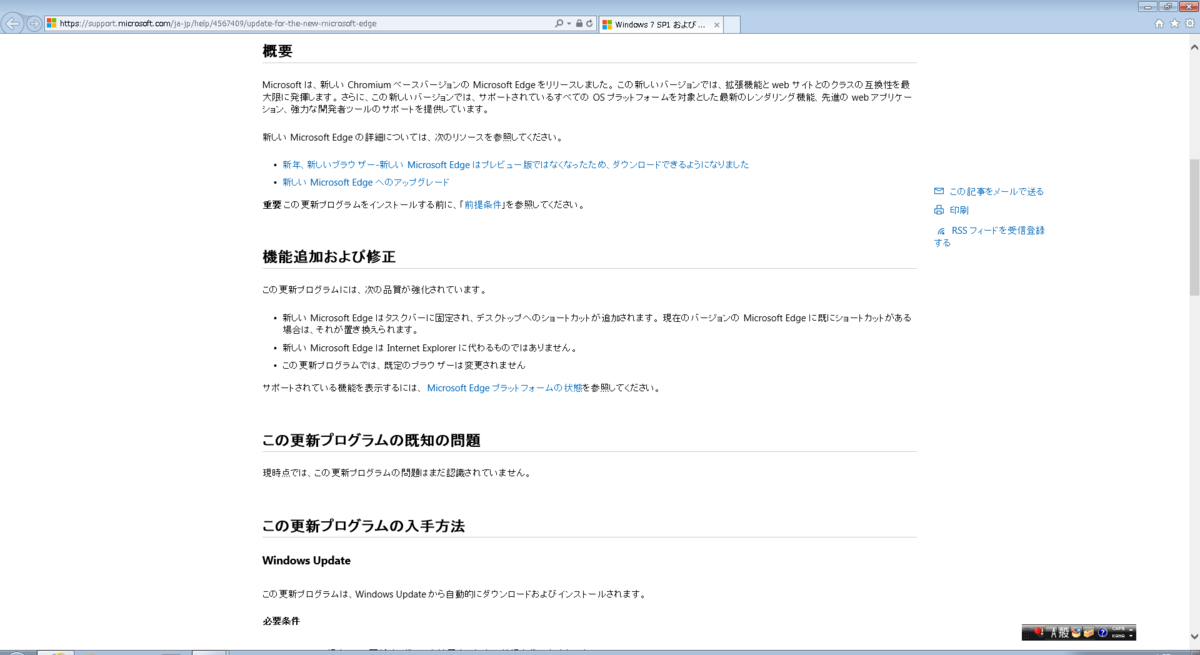Click the red IME switch icon in language bar
1200x655 pixels.
coord(1039,633)
